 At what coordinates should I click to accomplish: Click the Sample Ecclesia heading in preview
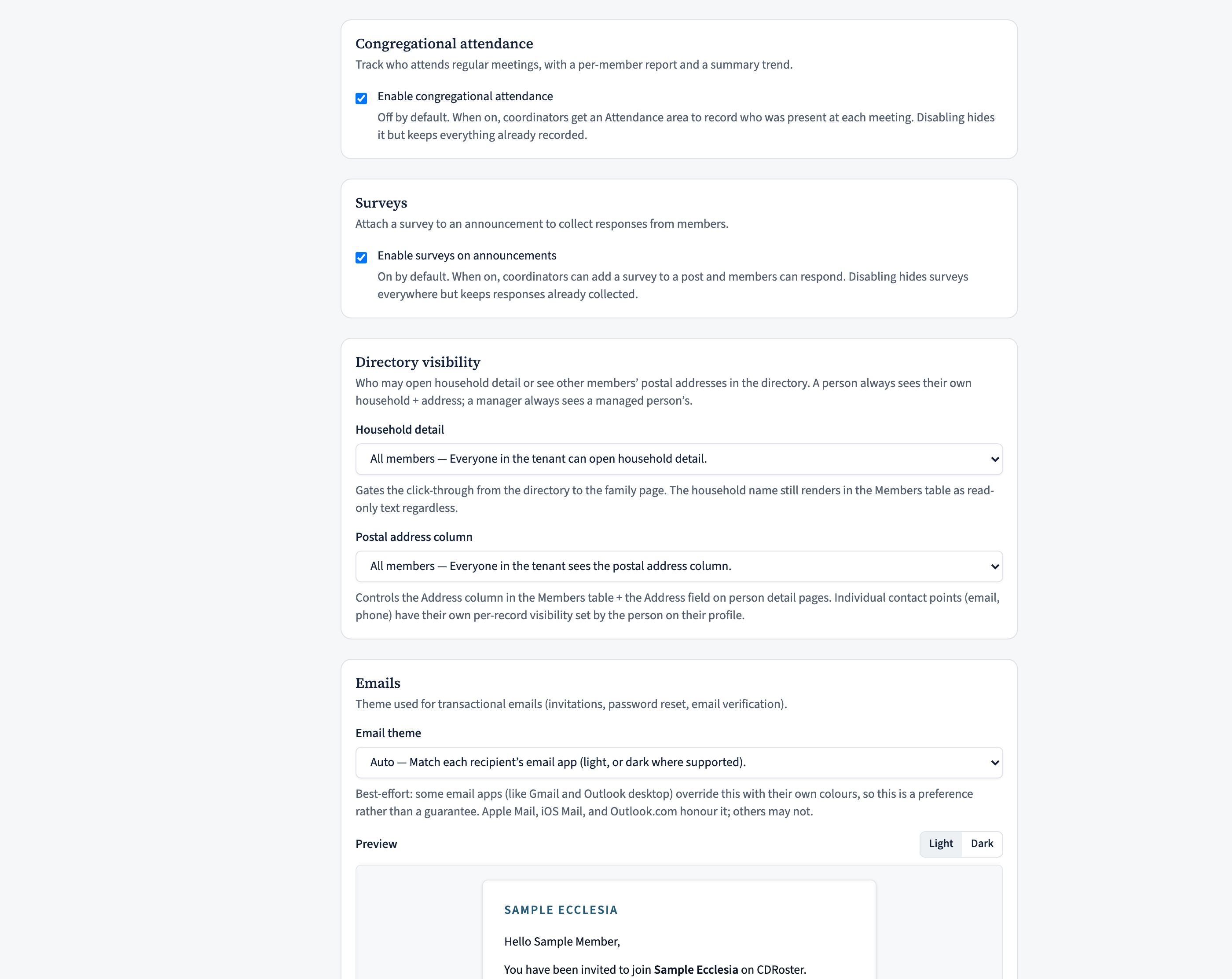(561, 910)
